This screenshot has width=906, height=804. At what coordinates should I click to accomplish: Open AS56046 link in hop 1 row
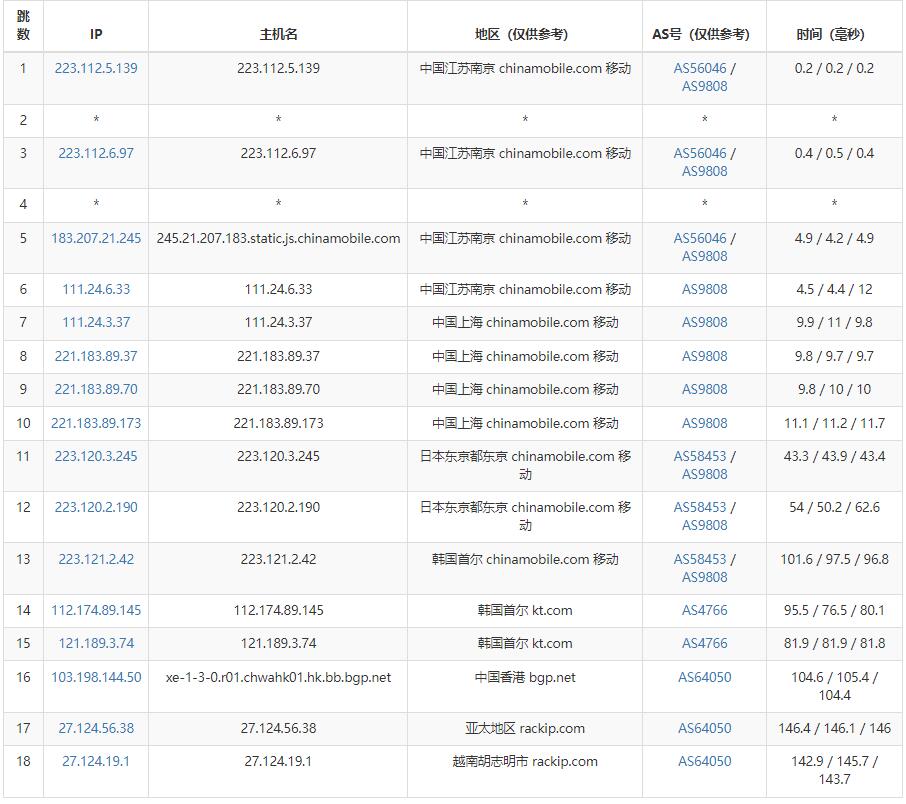pos(700,68)
